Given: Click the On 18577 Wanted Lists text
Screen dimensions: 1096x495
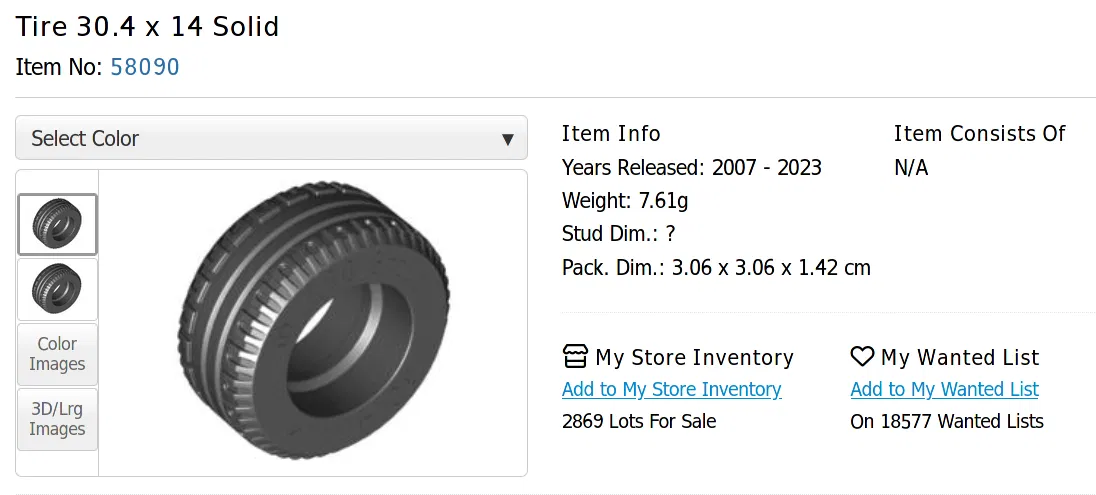Looking at the screenshot, I should point(946,421).
